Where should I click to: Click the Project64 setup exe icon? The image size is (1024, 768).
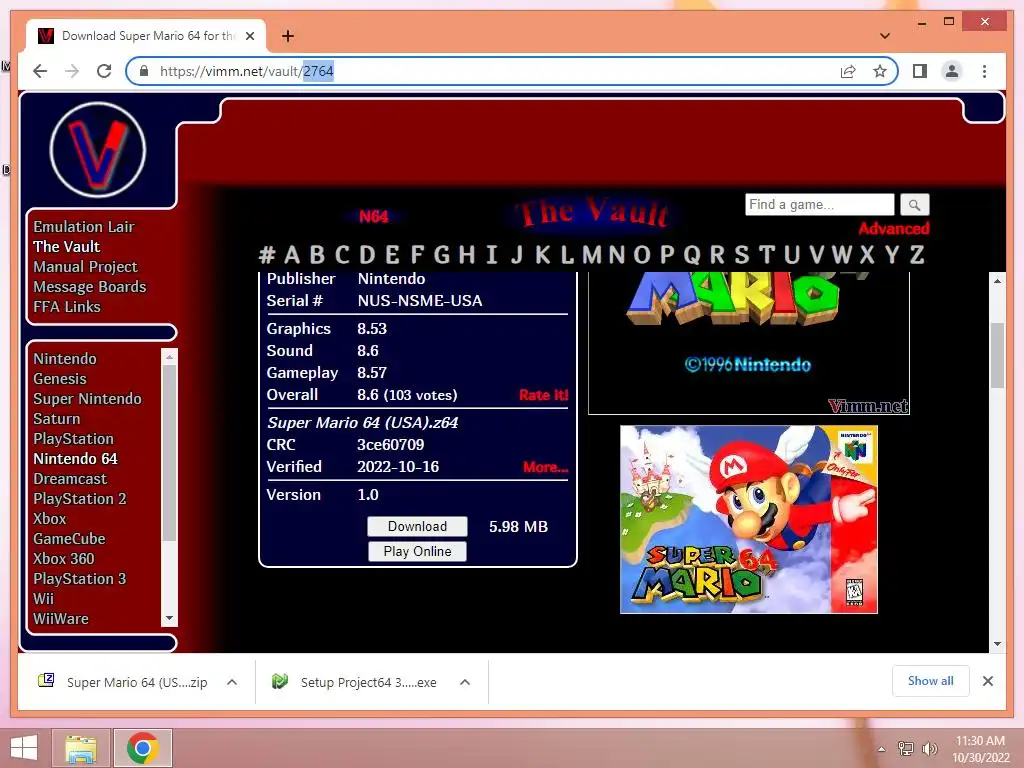click(280, 681)
